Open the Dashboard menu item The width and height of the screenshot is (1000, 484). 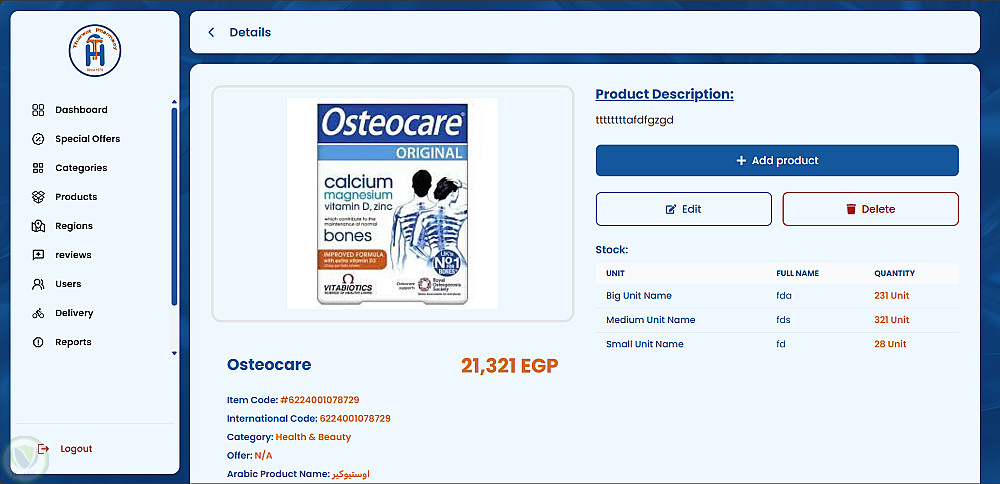[81, 110]
